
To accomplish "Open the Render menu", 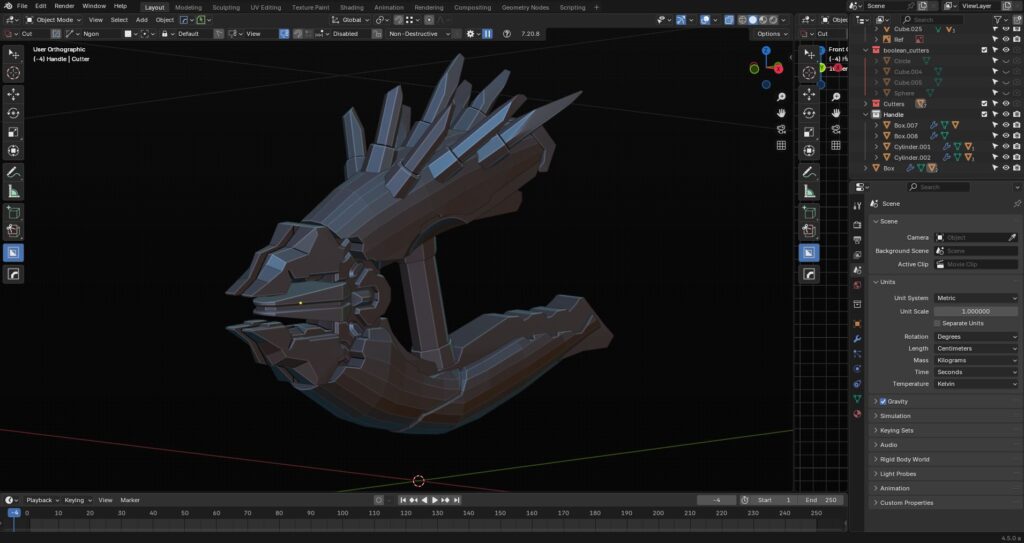I will [x=64, y=6].
